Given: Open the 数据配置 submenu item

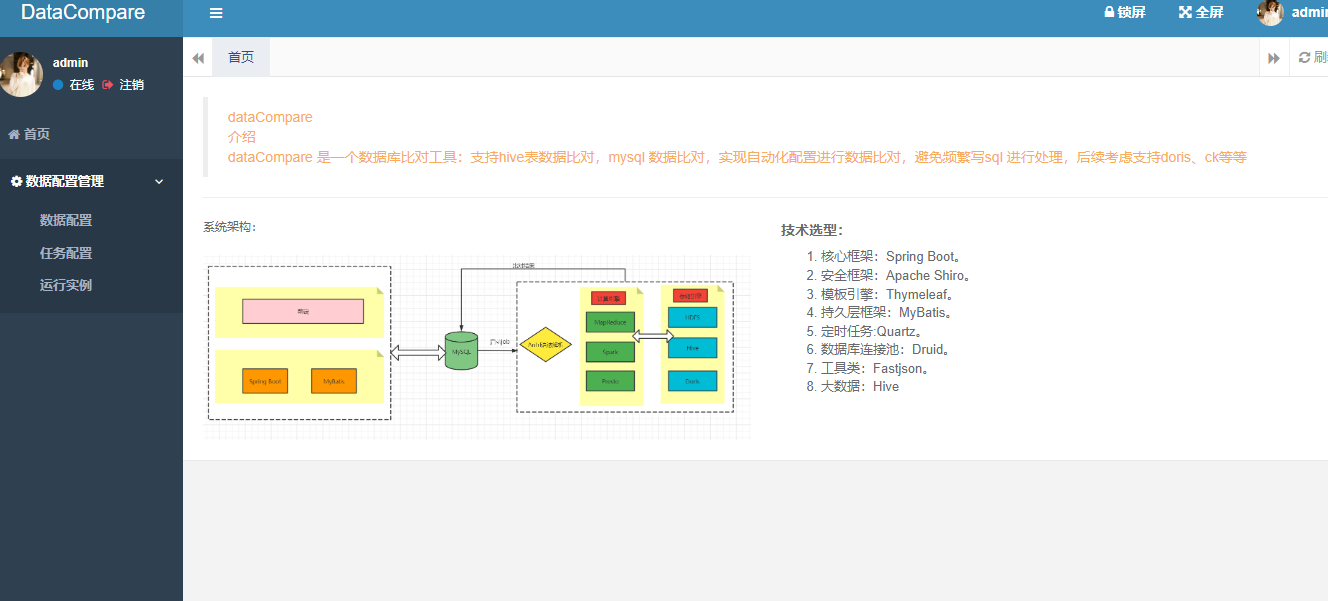Looking at the screenshot, I should click(x=66, y=220).
